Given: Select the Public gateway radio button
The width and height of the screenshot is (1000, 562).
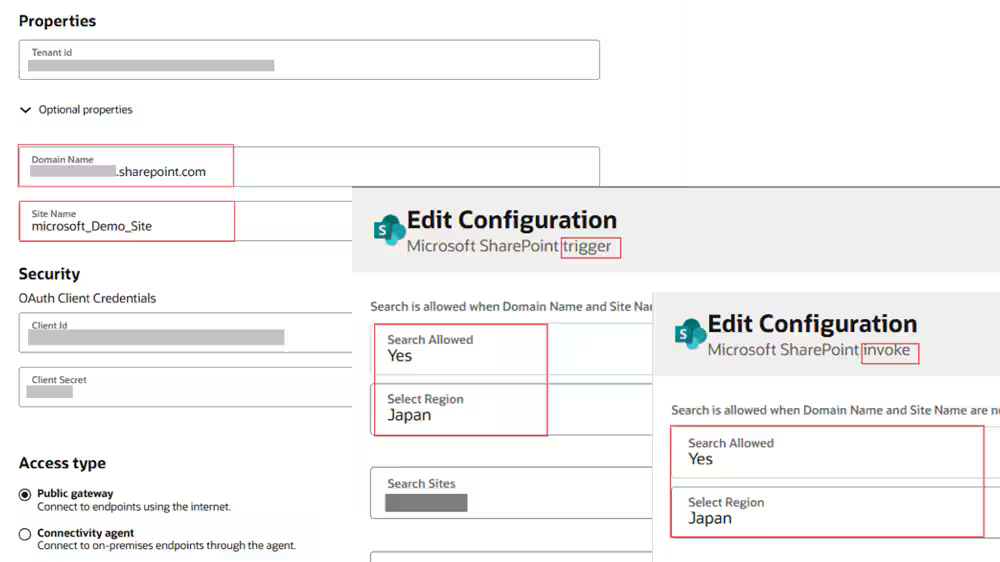Looking at the screenshot, I should pos(25,494).
